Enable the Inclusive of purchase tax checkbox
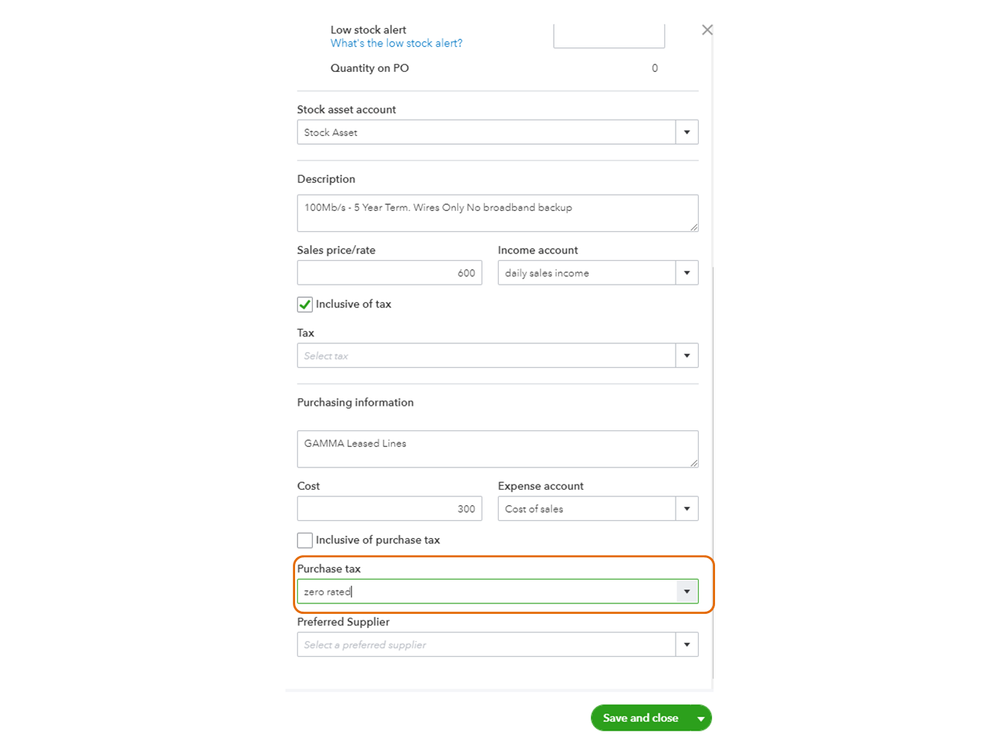 pos(305,540)
